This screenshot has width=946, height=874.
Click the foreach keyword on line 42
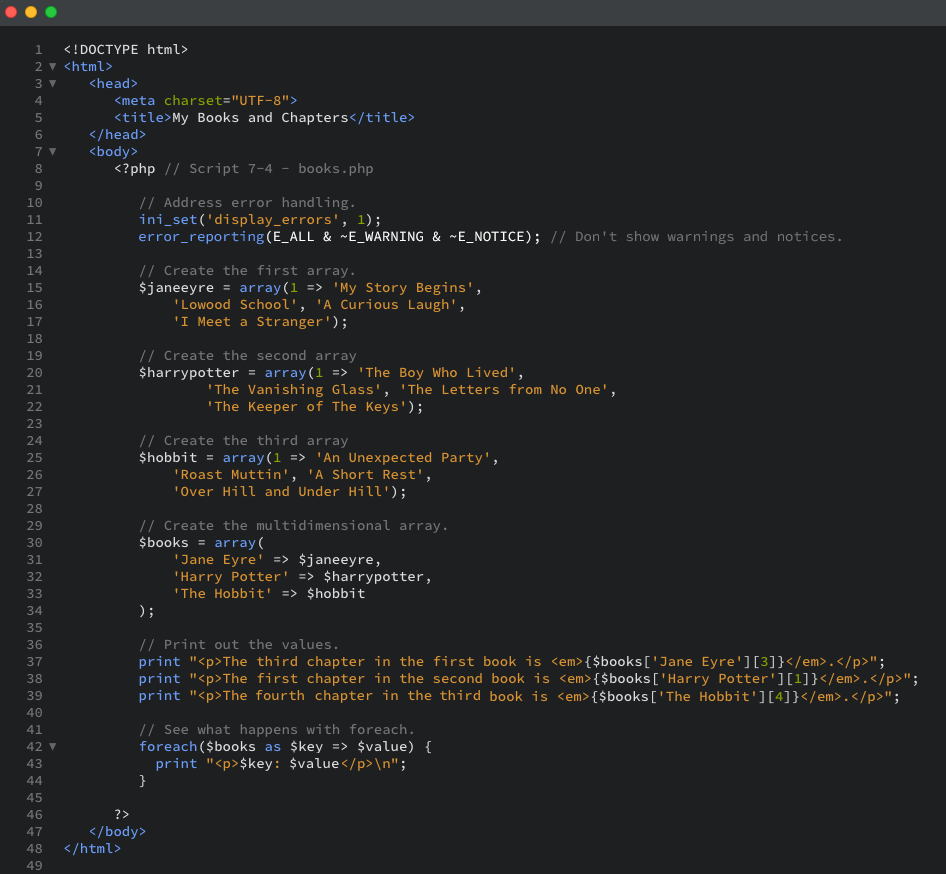(168, 746)
